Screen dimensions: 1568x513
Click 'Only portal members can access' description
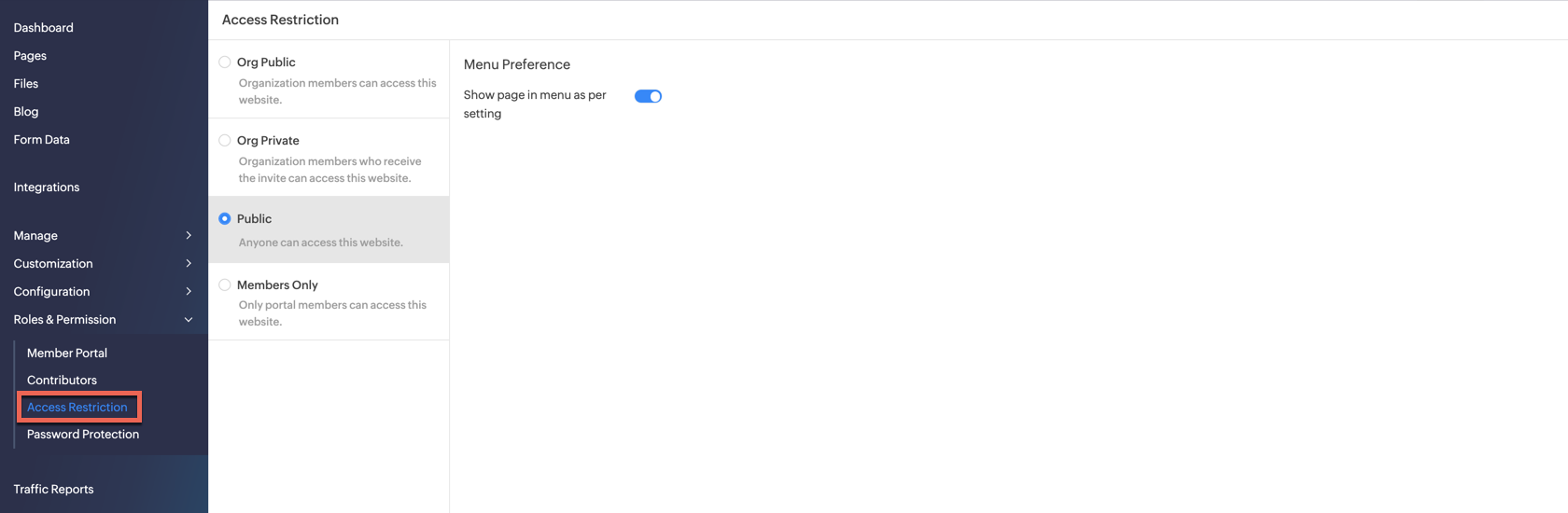pyautogui.click(x=332, y=313)
